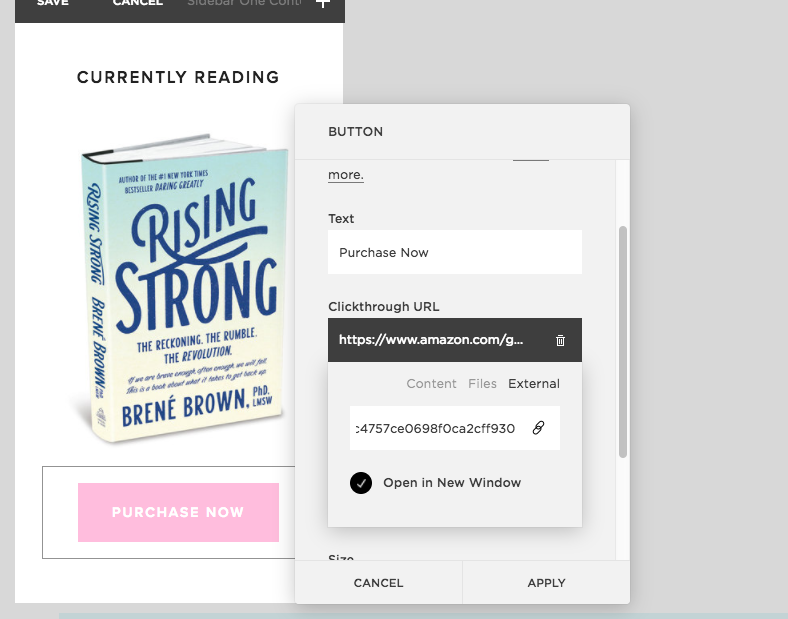The width and height of the screenshot is (788, 619).
Task: Select the External link tab
Action: [534, 384]
